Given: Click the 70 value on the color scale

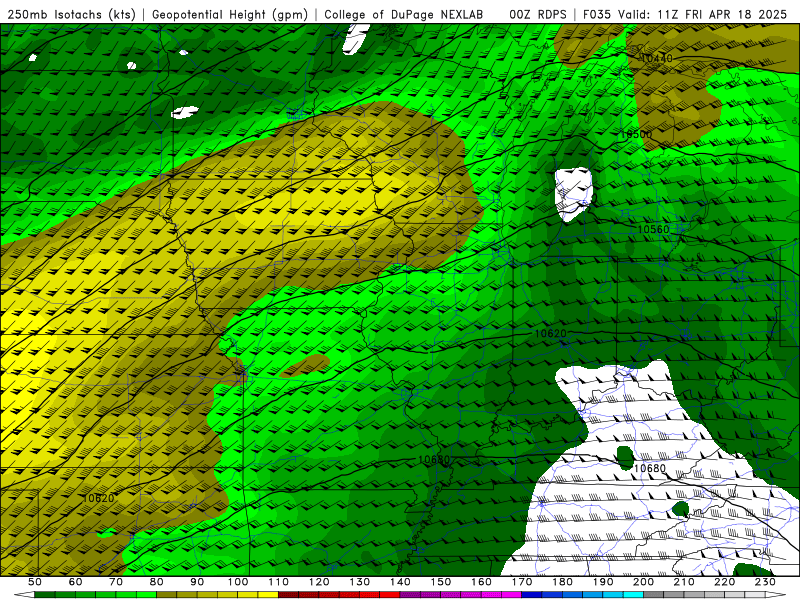Looking at the screenshot, I should click(116, 582).
